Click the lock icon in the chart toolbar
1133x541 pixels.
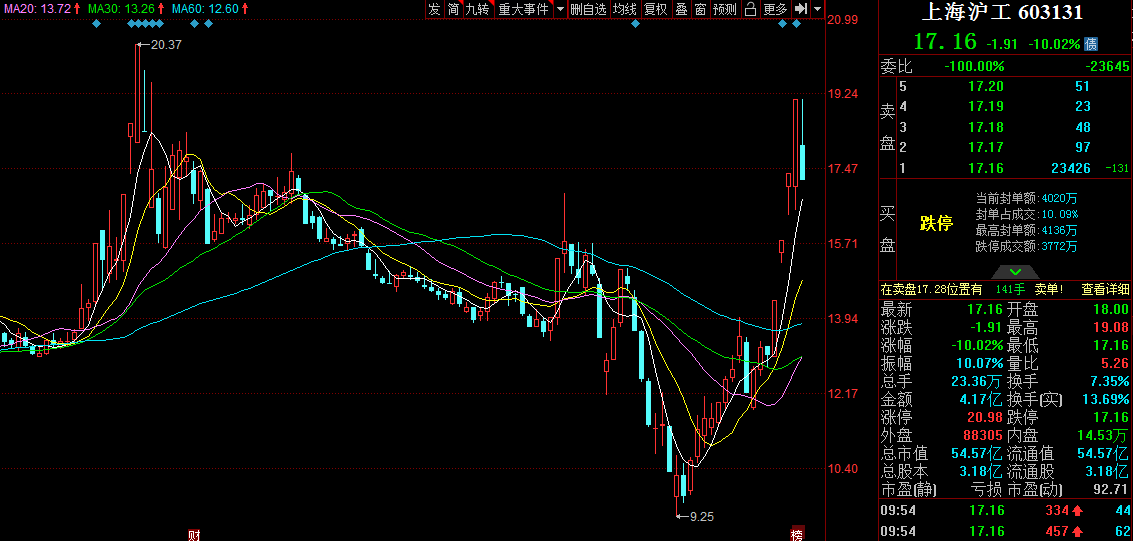coord(750,9)
